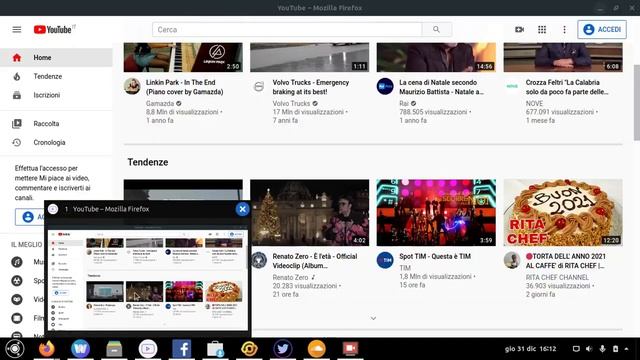Open the YouTube hamburger guide menu
Viewport: 640px width, 360px height.
[x=17, y=29]
